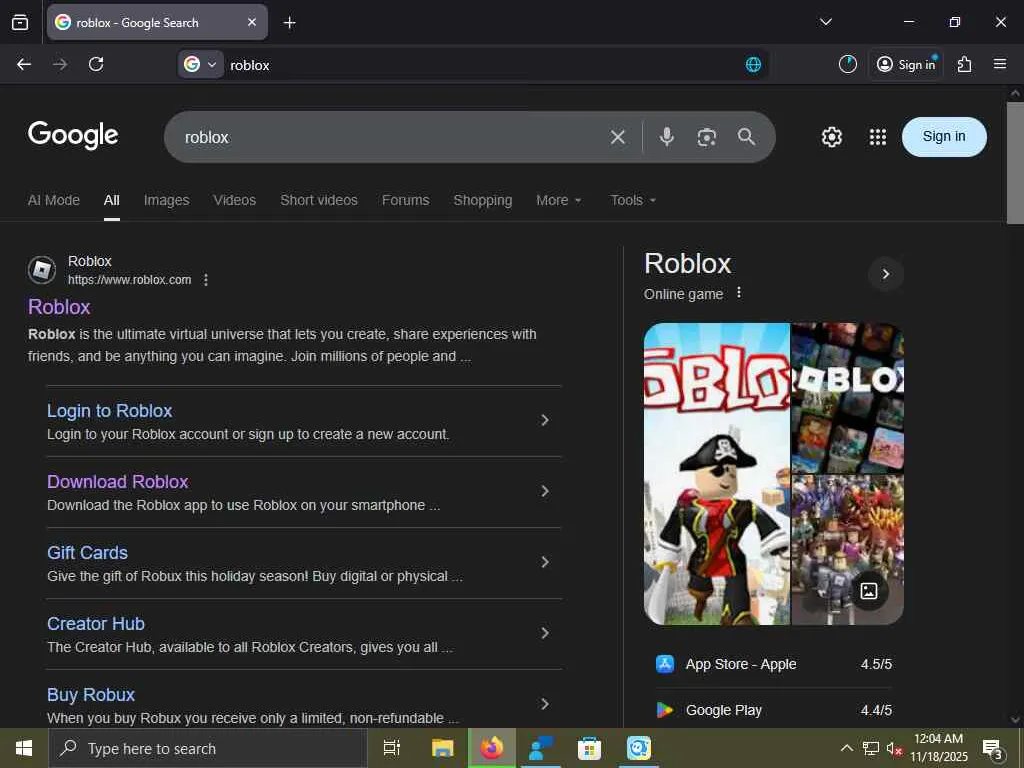Select the All results tab
1024x768 pixels.
click(112, 200)
